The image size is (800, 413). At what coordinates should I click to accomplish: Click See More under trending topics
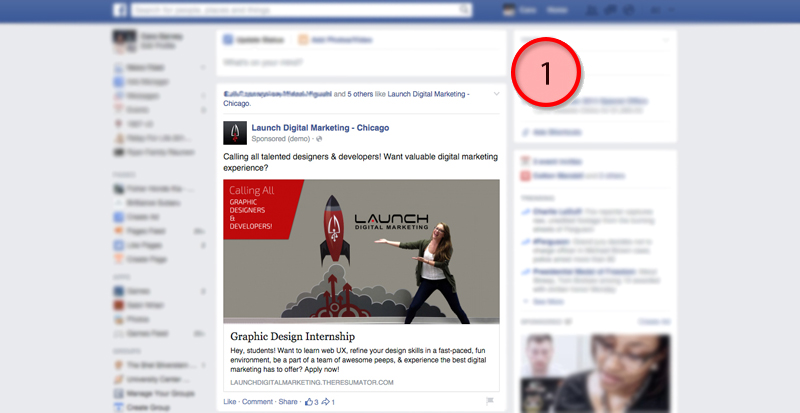pyautogui.click(x=548, y=302)
